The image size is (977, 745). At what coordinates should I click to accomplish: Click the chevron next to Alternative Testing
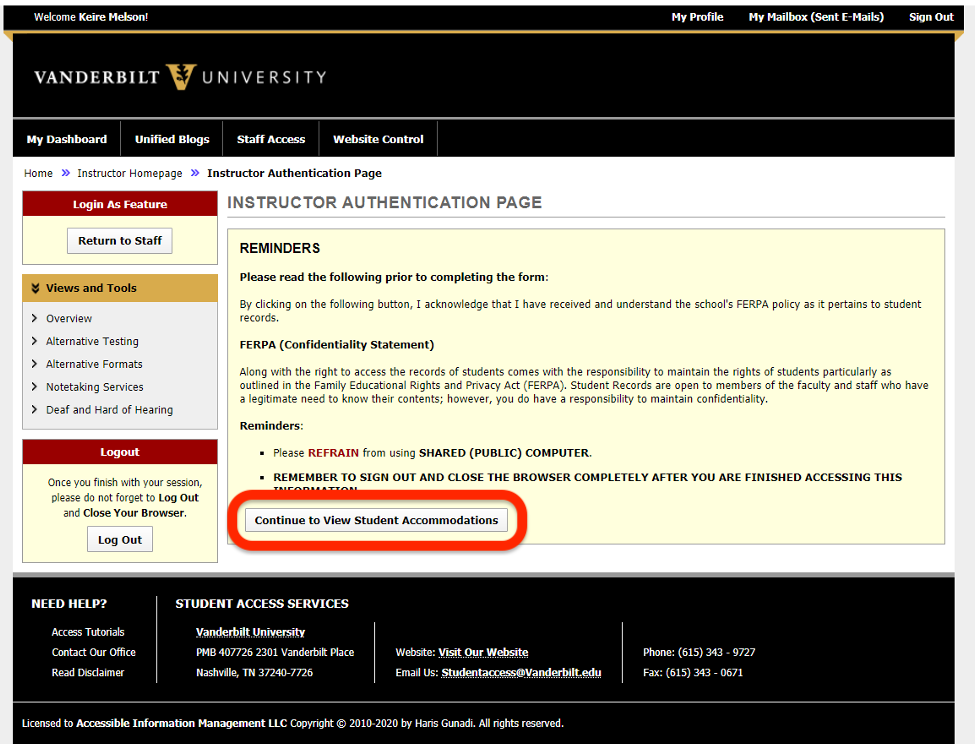click(35, 341)
